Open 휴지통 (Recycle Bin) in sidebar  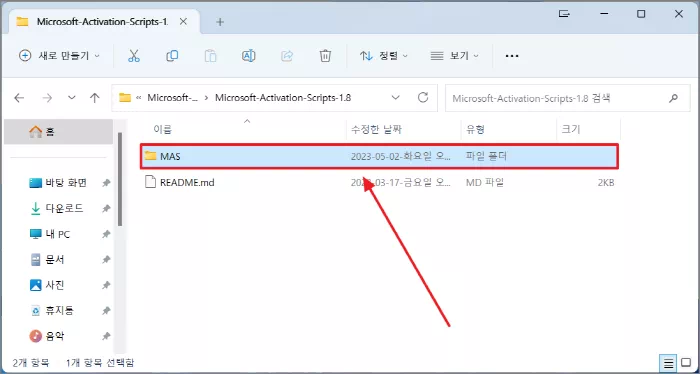pyautogui.click(x=59, y=310)
